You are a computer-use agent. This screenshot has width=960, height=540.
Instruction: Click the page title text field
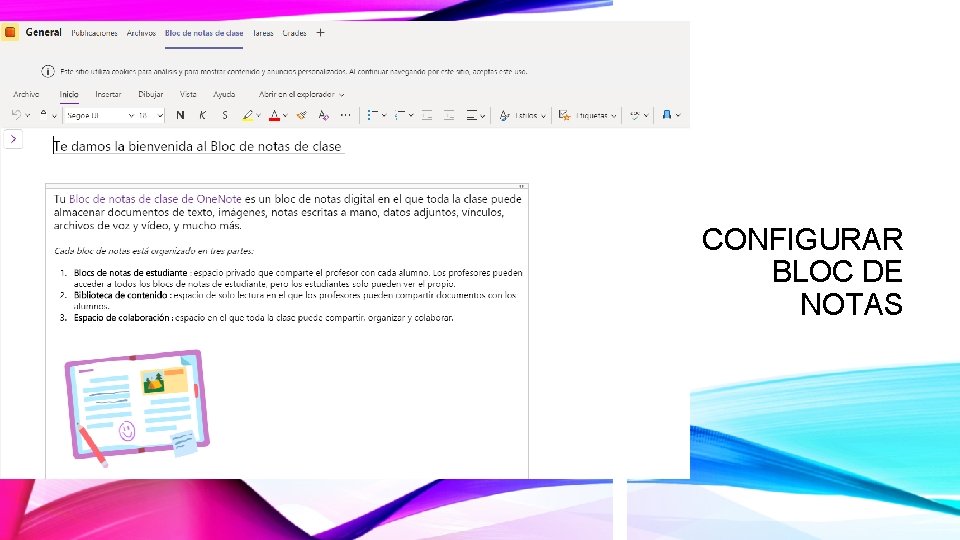[x=198, y=146]
